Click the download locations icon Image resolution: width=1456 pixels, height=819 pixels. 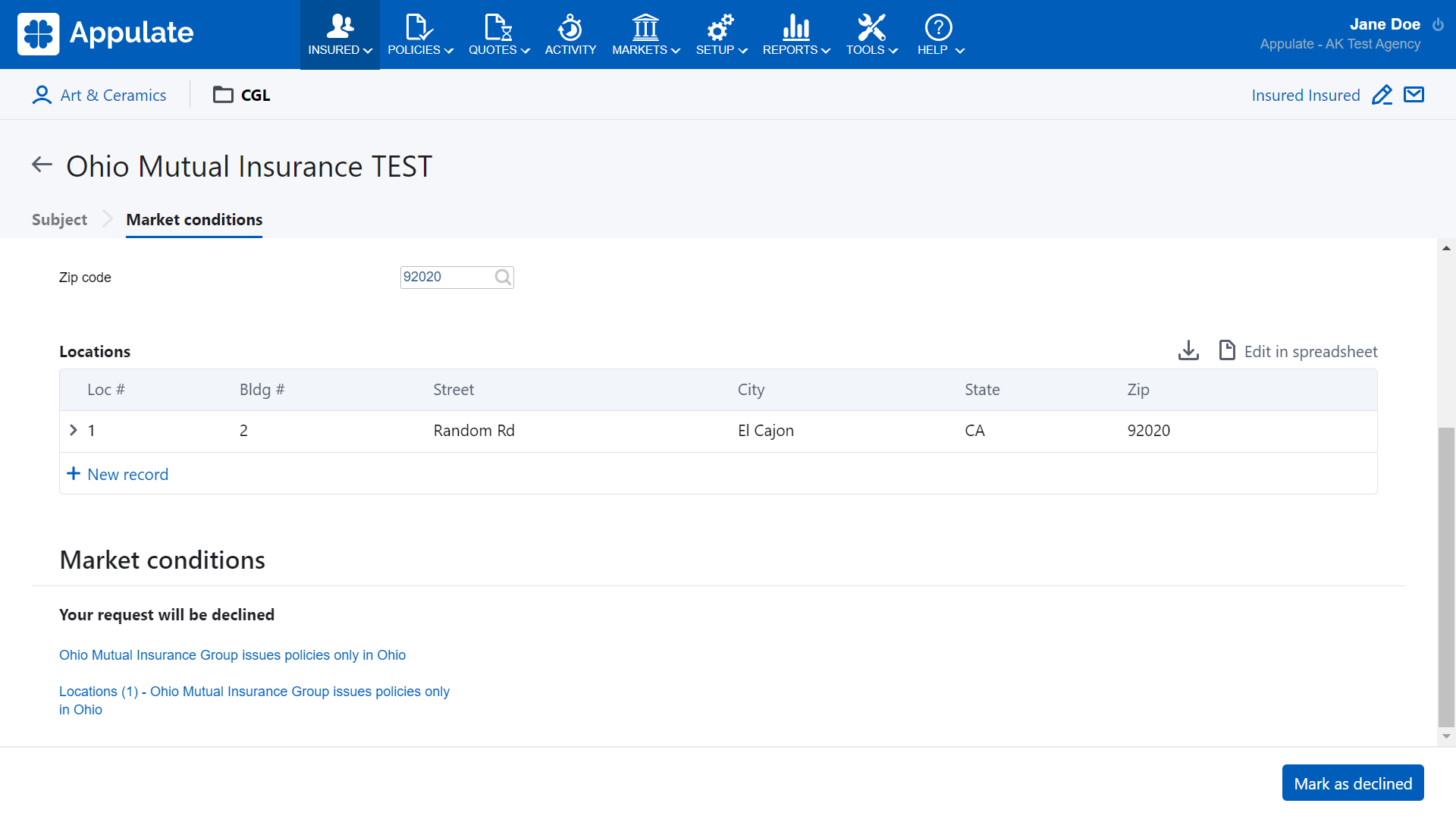click(1188, 350)
